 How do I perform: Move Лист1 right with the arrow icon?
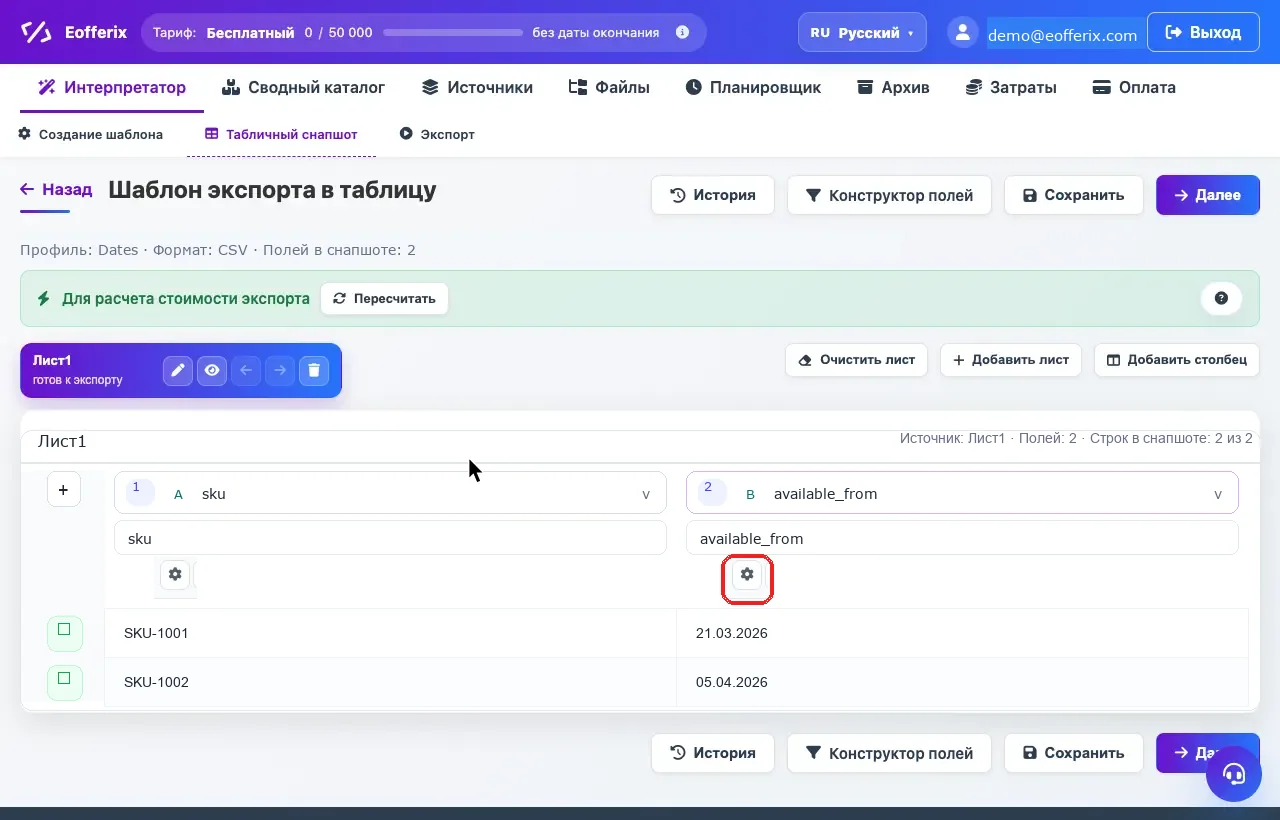tap(280, 370)
